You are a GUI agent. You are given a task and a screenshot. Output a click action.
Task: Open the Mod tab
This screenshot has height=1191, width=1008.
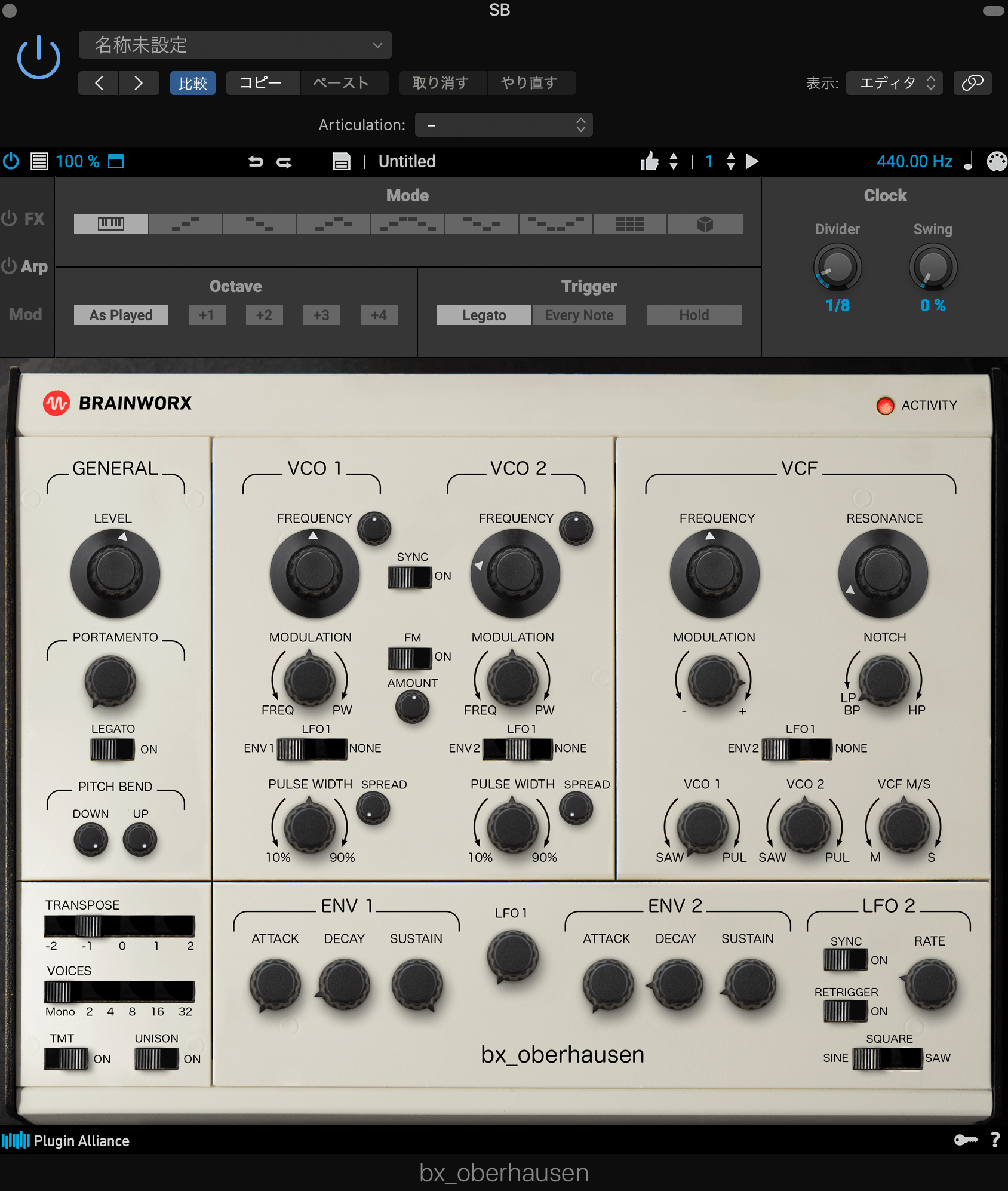tap(26, 315)
